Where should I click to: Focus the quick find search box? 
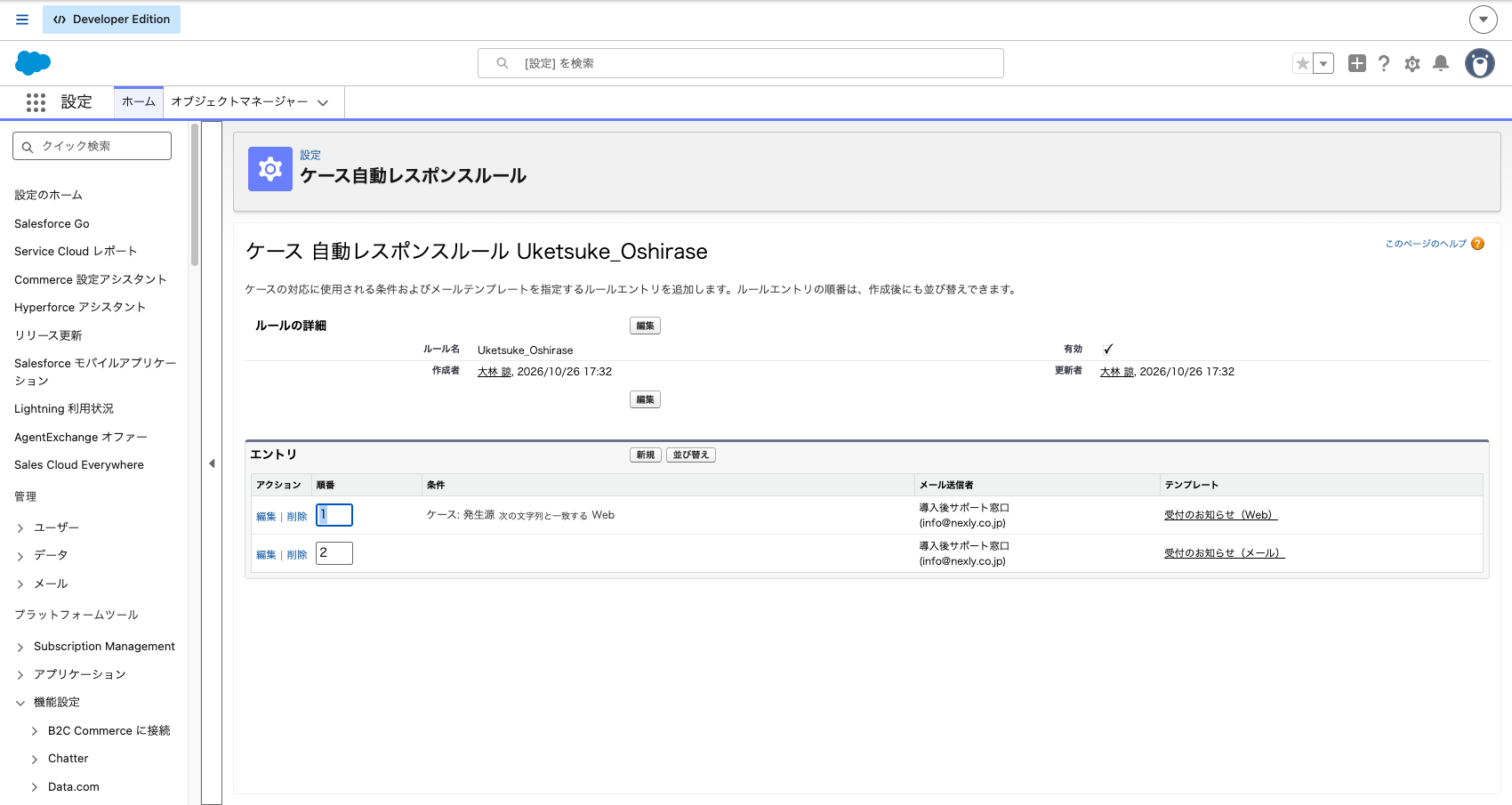click(92, 146)
